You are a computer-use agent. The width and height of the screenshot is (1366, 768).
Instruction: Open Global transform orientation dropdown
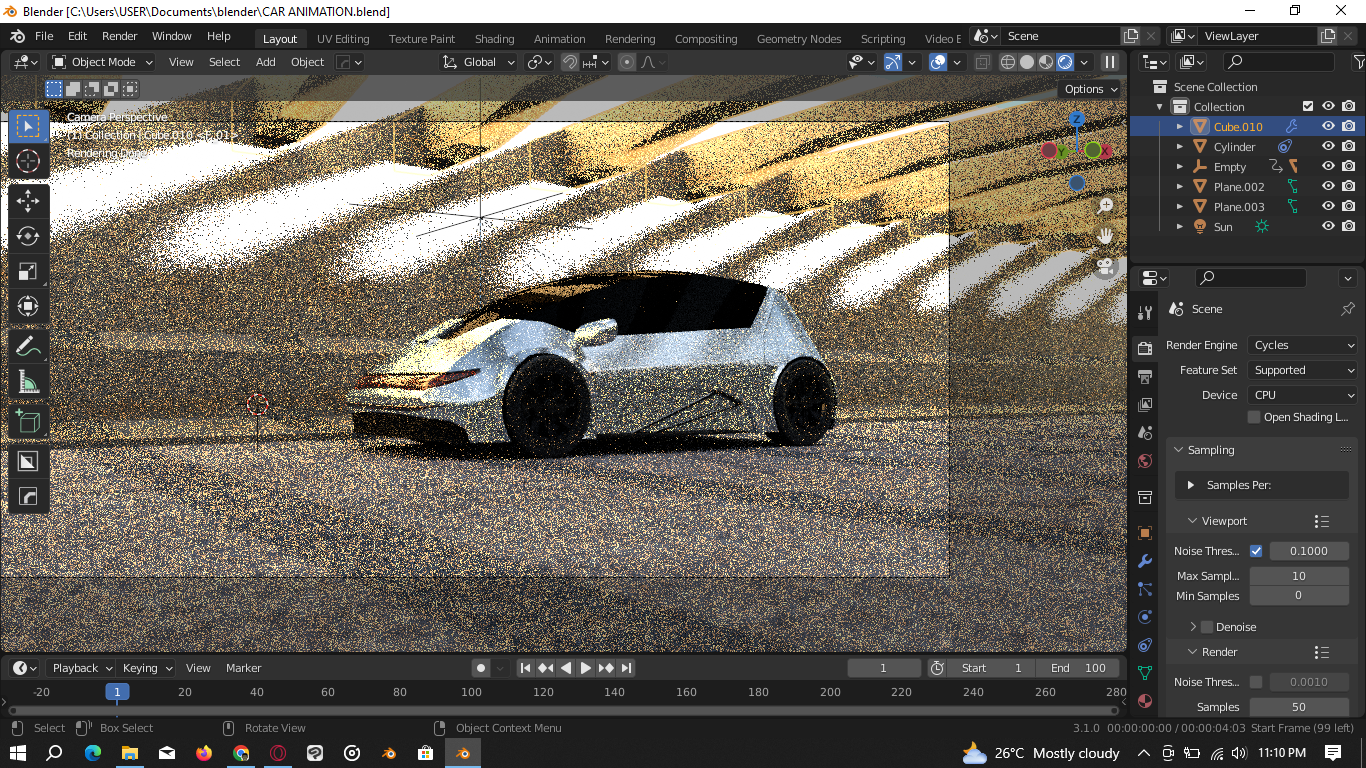pyautogui.click(x=478, y=62)
